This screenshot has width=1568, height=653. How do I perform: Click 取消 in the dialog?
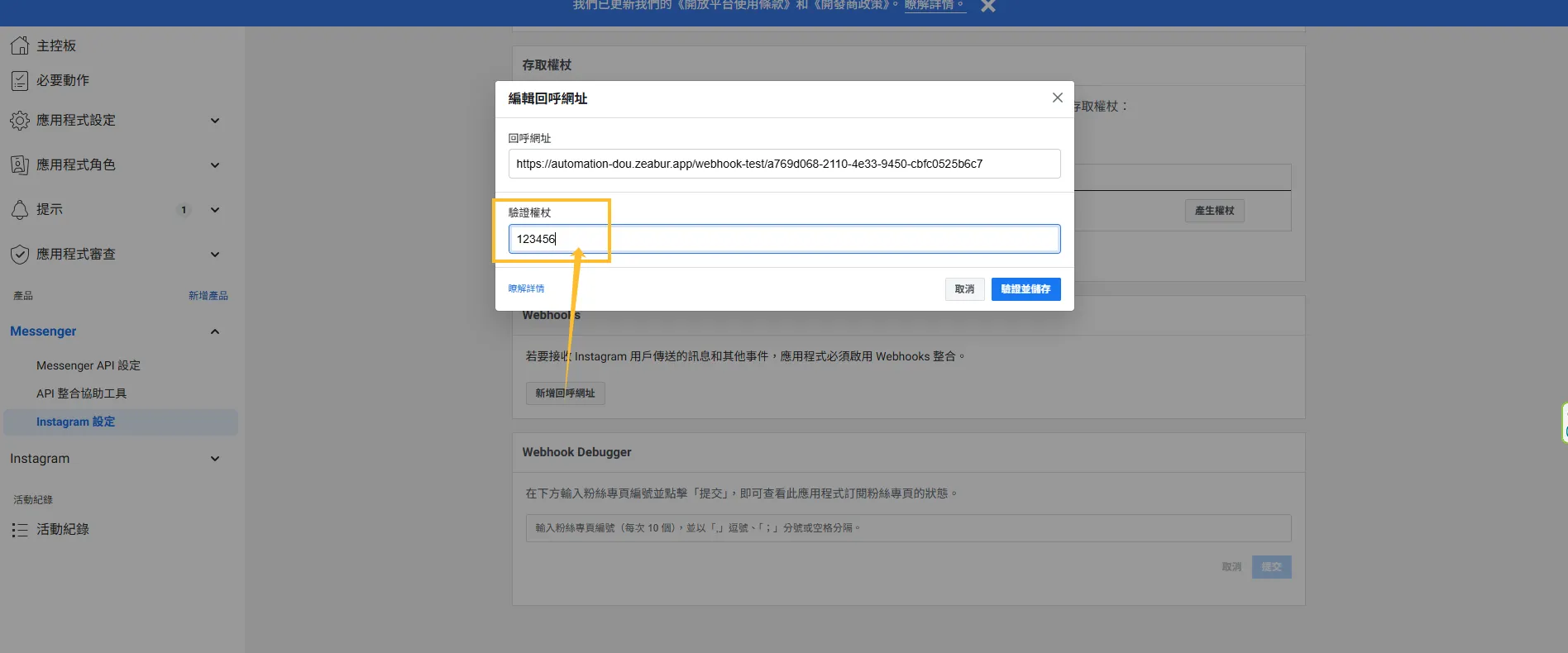[x=964, y=289]
